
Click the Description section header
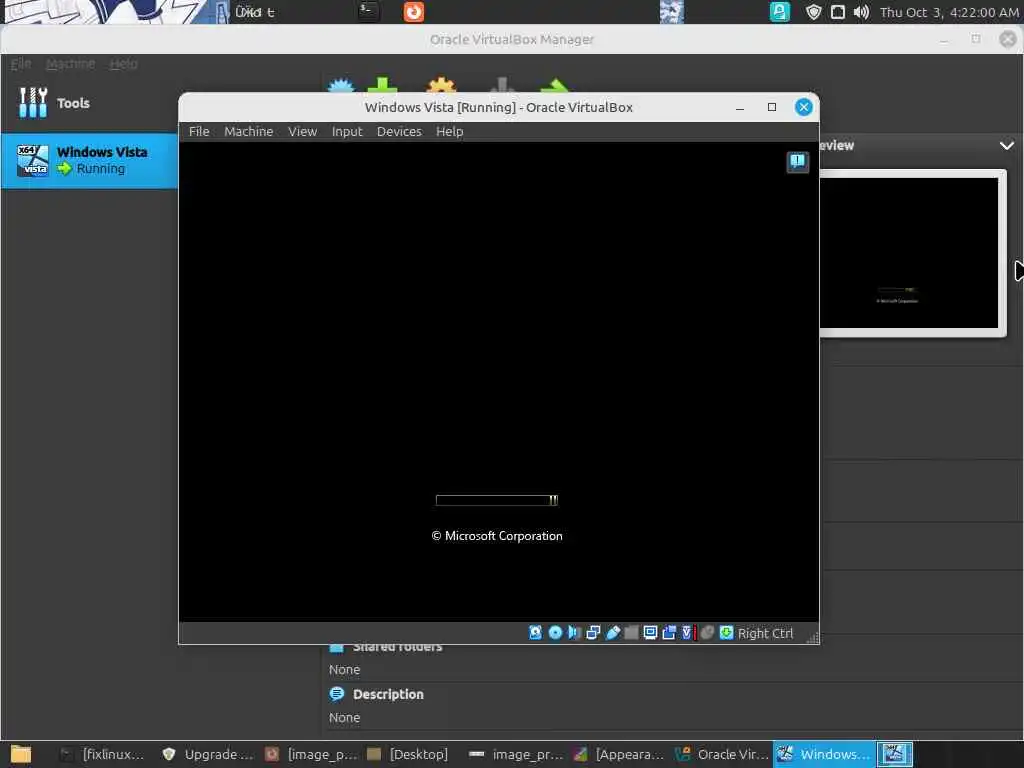[x=388, y=694]
